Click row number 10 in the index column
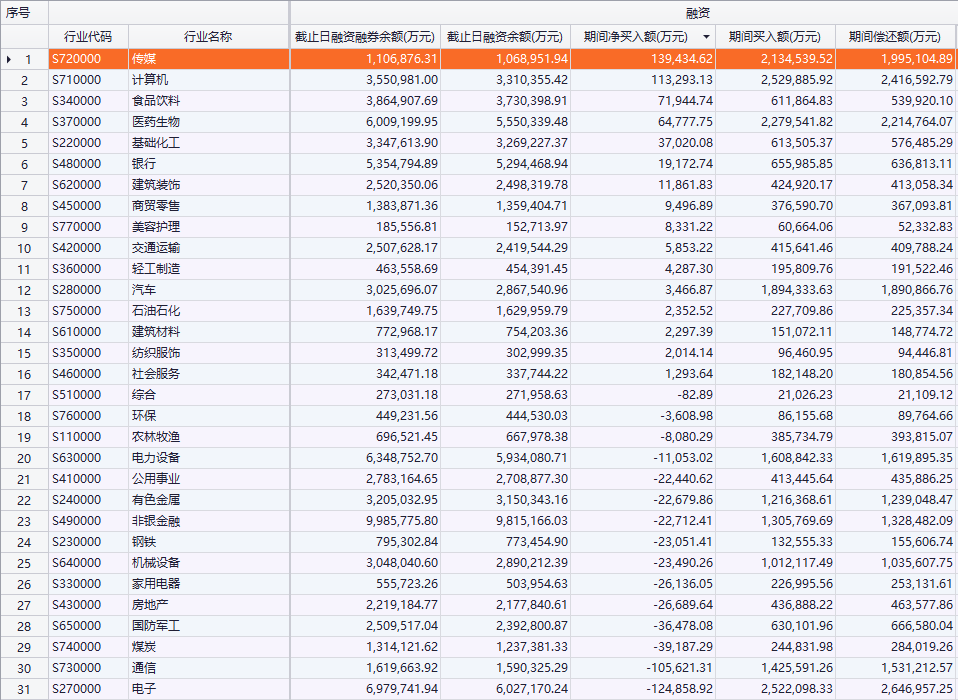958x700 pixels. pyautogui.click(x=25, y=248)
